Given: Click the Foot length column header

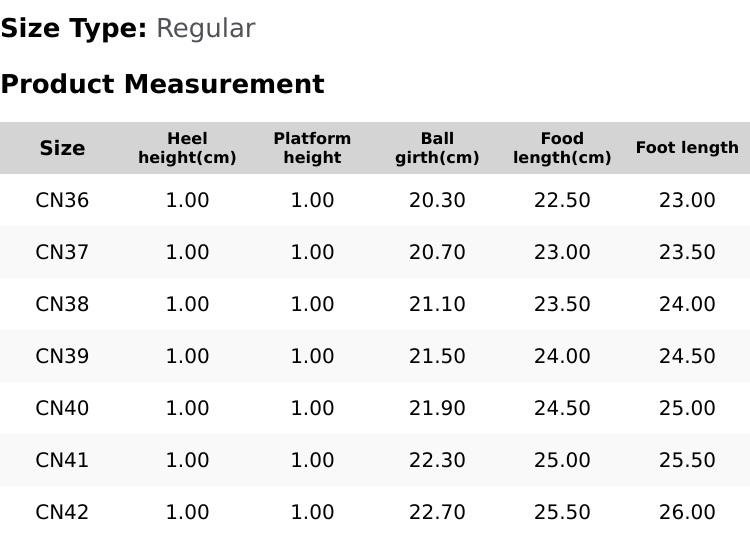Looking at the screenshot, I should 687,148.
